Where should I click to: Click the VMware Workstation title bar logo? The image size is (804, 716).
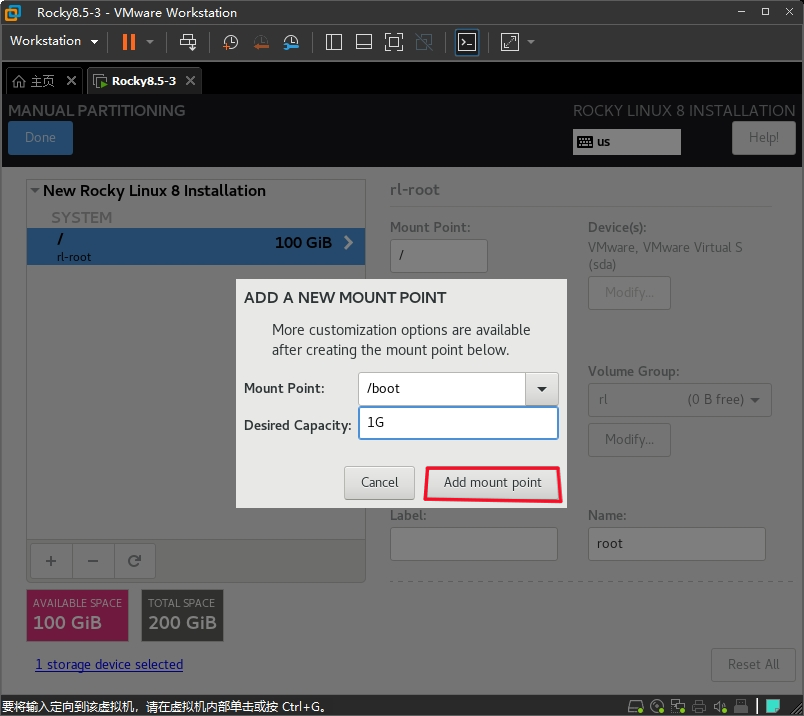click(x=13, y=13)
